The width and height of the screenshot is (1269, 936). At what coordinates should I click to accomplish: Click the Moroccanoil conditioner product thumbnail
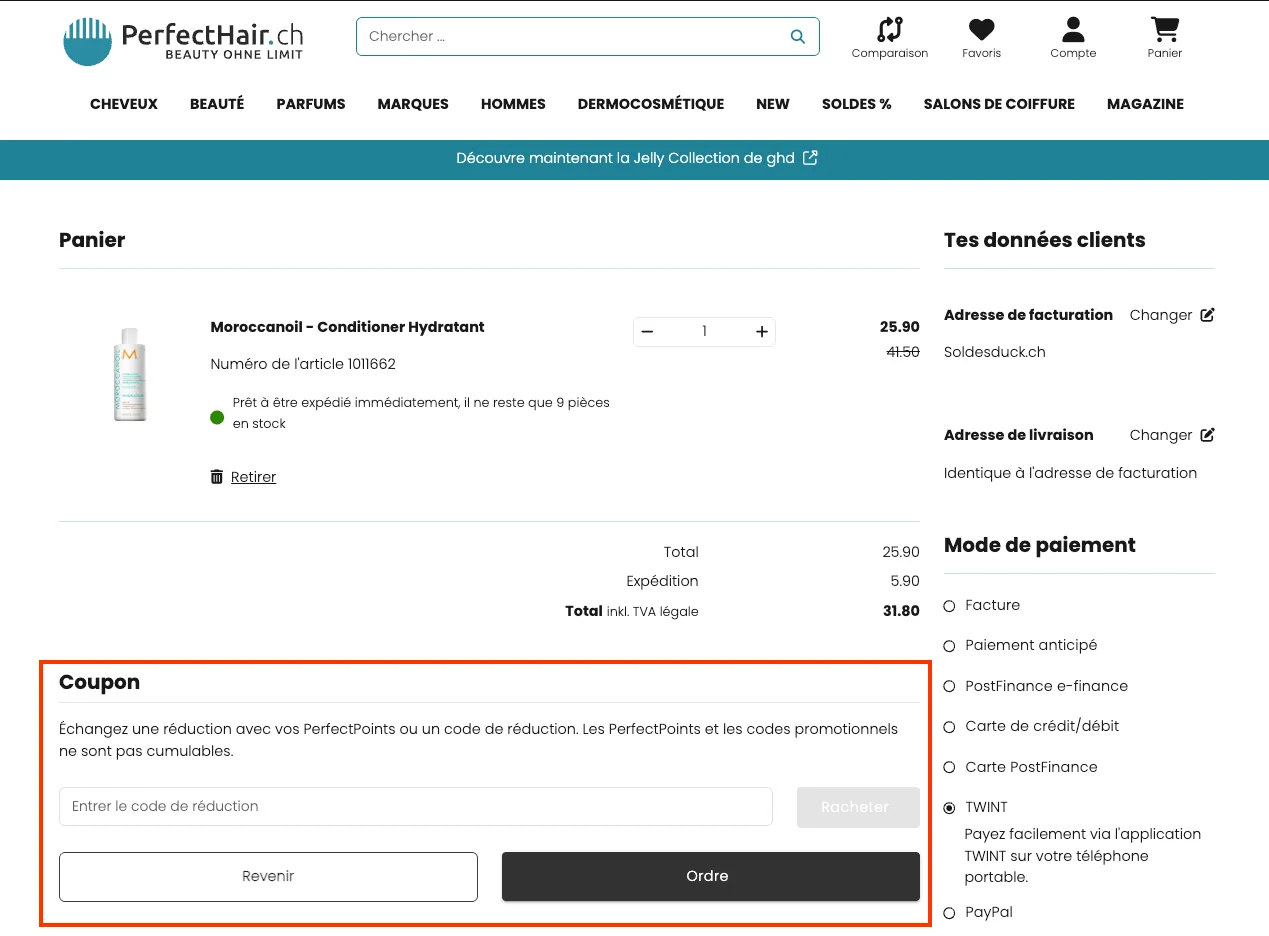click(x=130, y=375)
